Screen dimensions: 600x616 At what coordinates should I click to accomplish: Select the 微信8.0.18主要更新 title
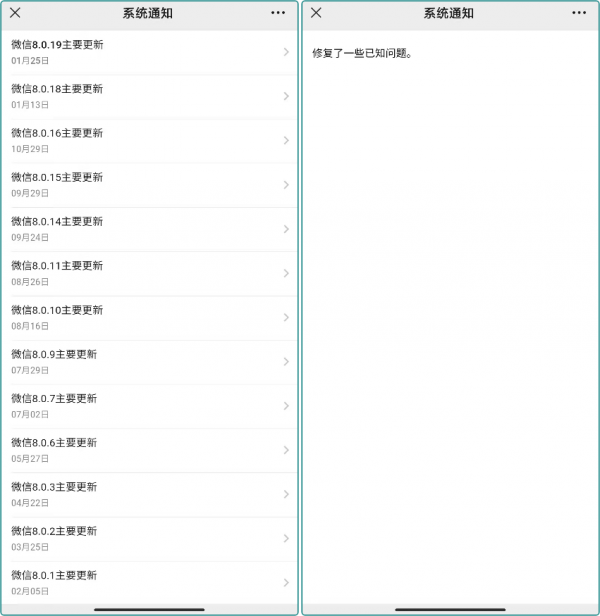[x=57, y=89]
